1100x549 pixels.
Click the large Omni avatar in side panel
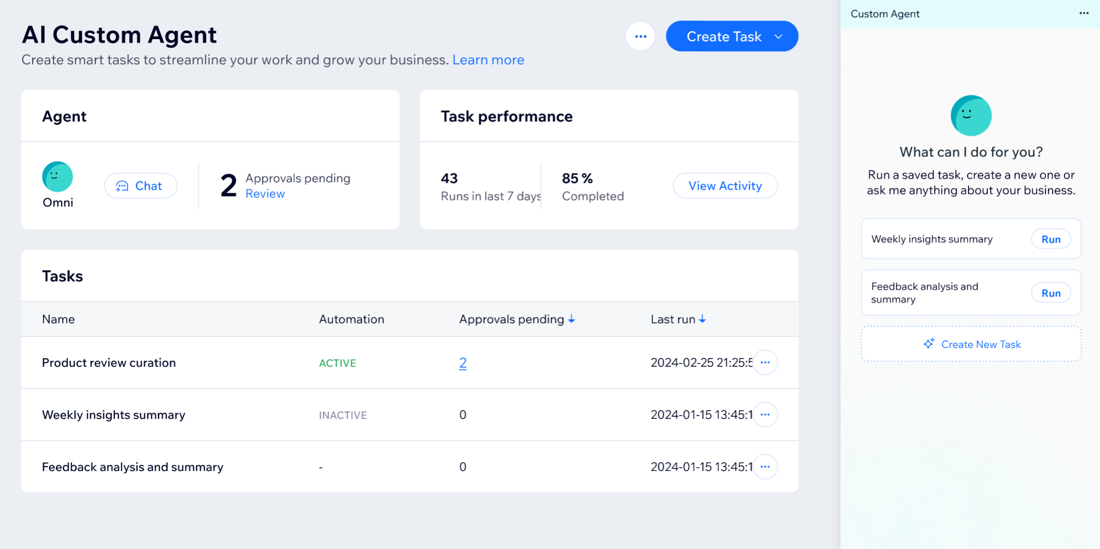point(970,116)
